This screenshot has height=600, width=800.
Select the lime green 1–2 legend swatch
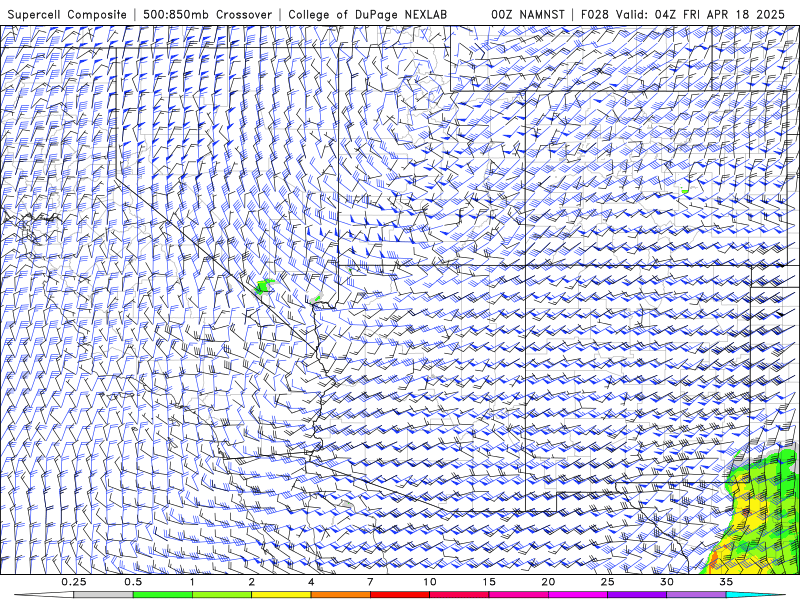221,595
